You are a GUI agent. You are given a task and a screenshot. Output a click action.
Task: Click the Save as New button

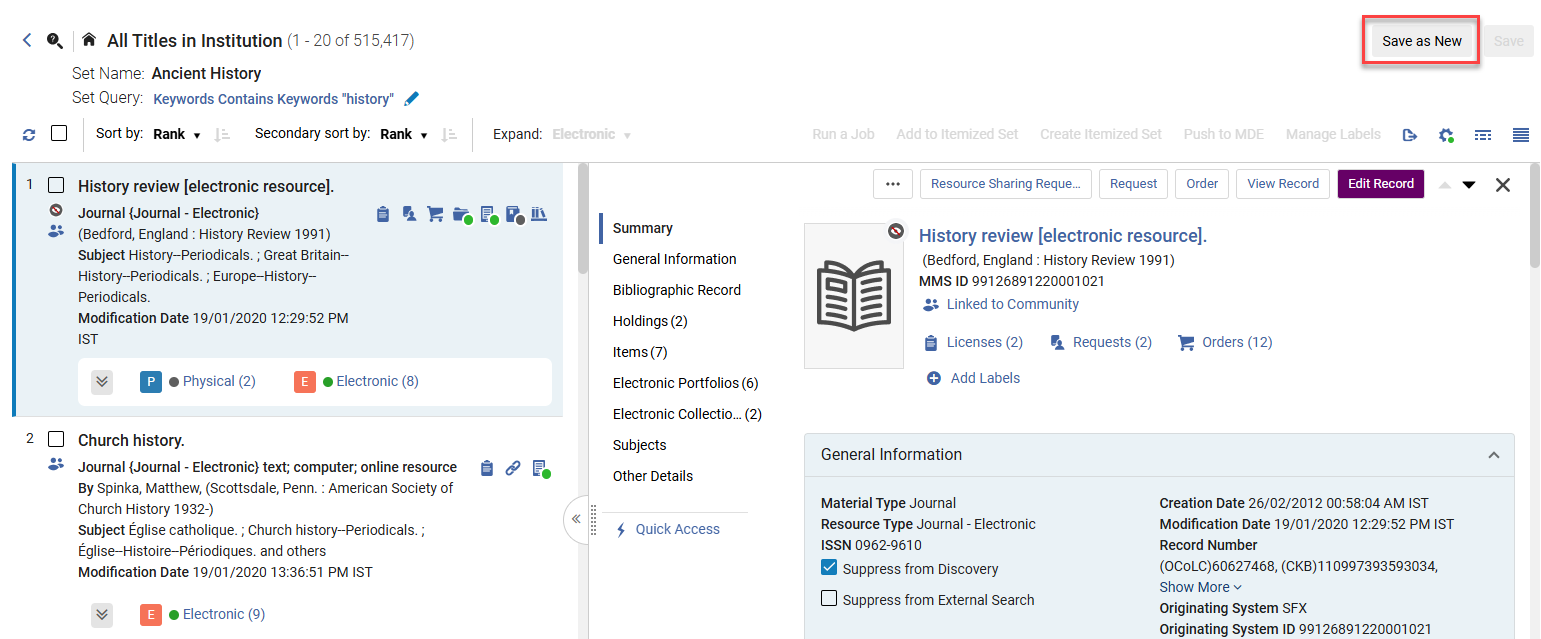click(1421, 41)
